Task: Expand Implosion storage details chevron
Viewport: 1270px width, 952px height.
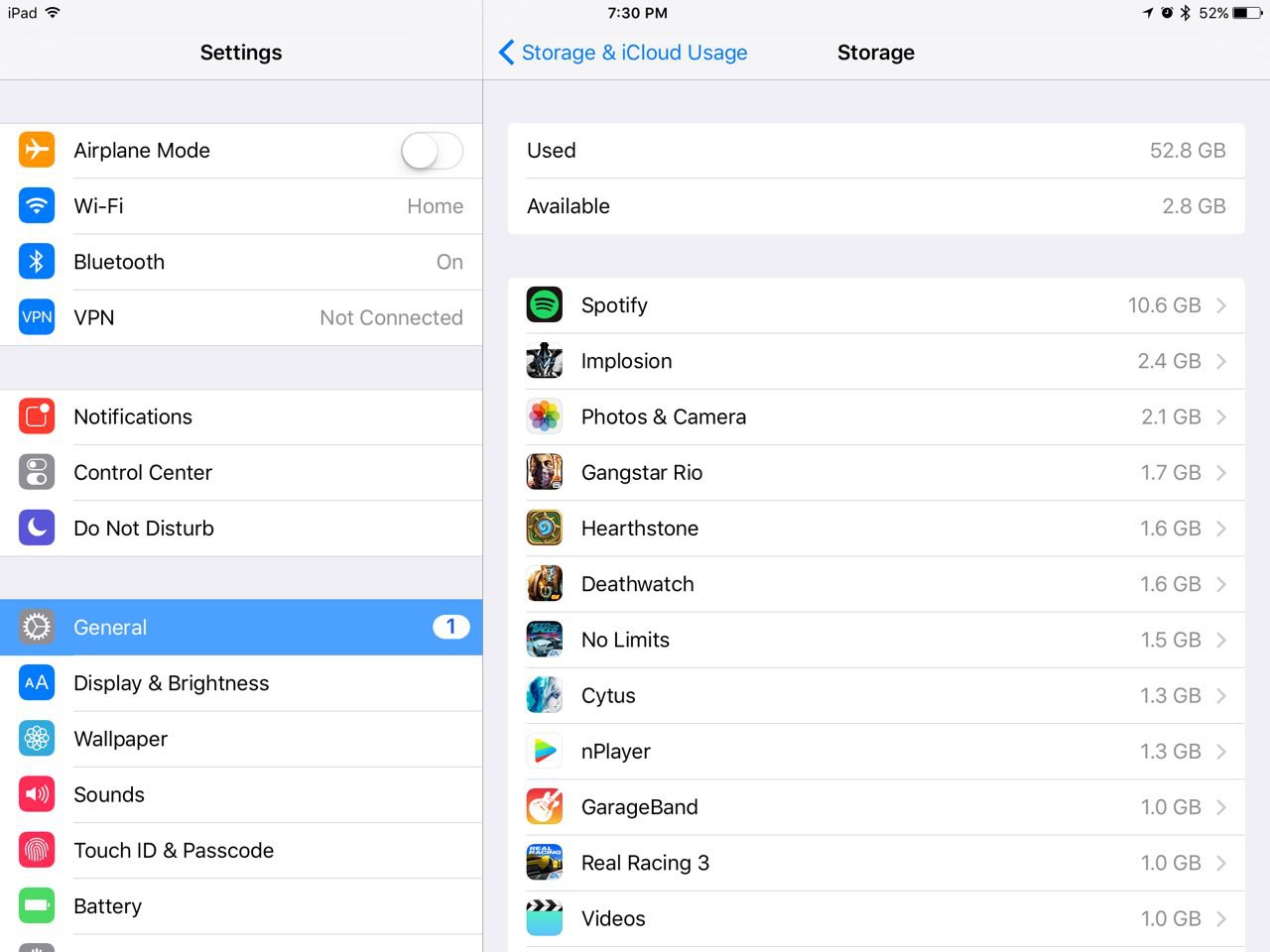Action: tap(1221, 361)
